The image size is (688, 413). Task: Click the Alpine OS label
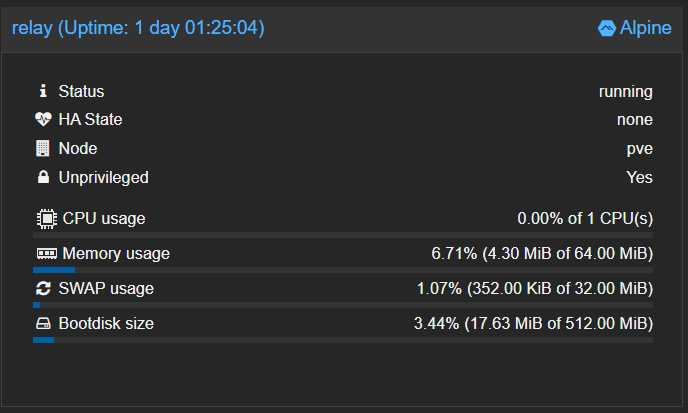645,28
